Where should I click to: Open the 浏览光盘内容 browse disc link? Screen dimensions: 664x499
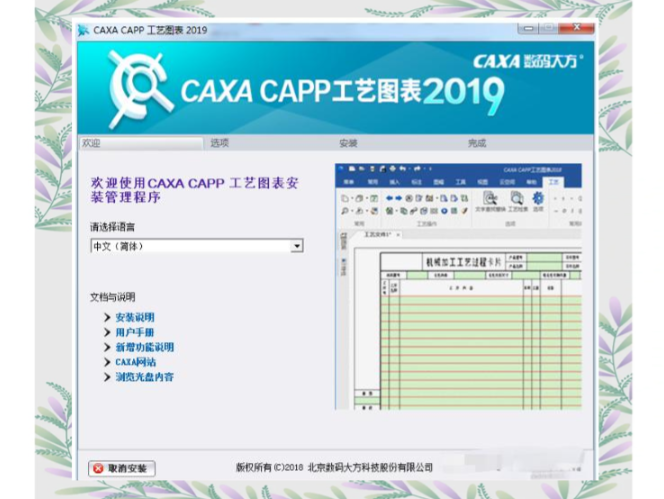pos(144,377)
